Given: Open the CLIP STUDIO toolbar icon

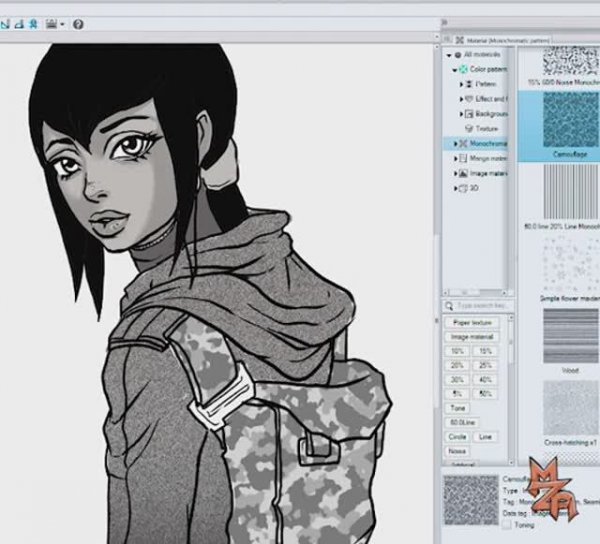Looking at the screenshot, I should (x=51, y=24).
